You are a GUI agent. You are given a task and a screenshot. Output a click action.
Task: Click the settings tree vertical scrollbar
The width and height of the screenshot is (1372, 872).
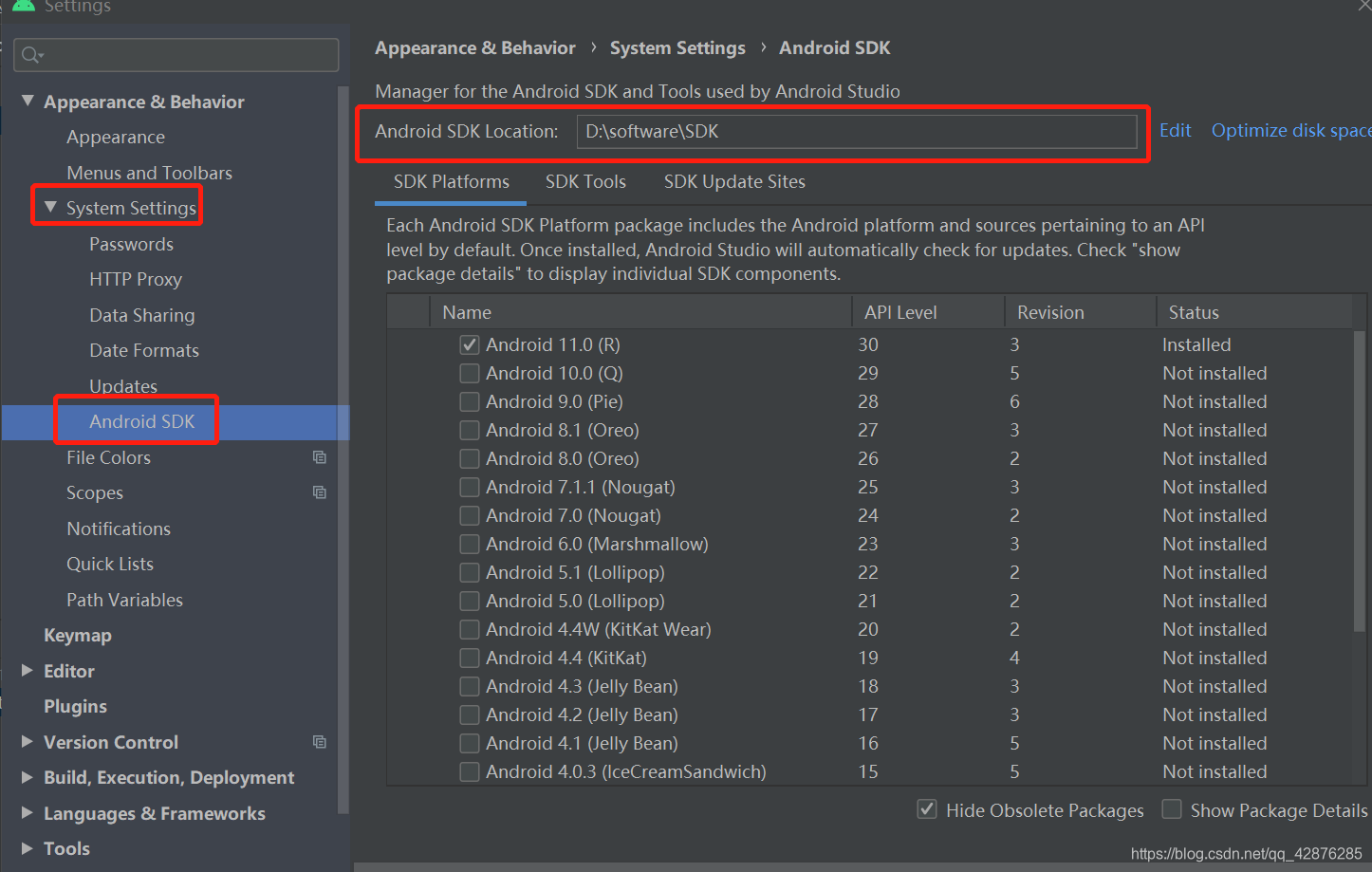point(343,451)
